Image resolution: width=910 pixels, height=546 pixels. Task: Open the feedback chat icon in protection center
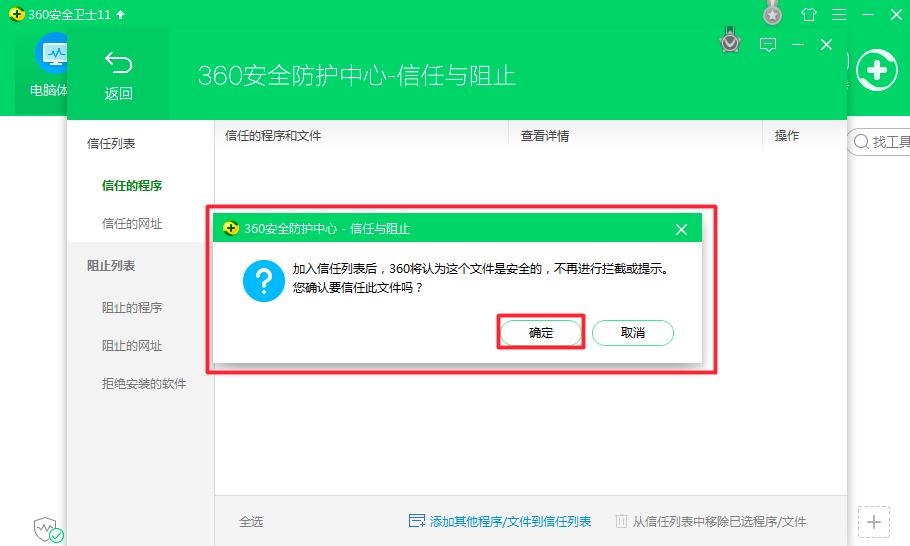[768, 45]
